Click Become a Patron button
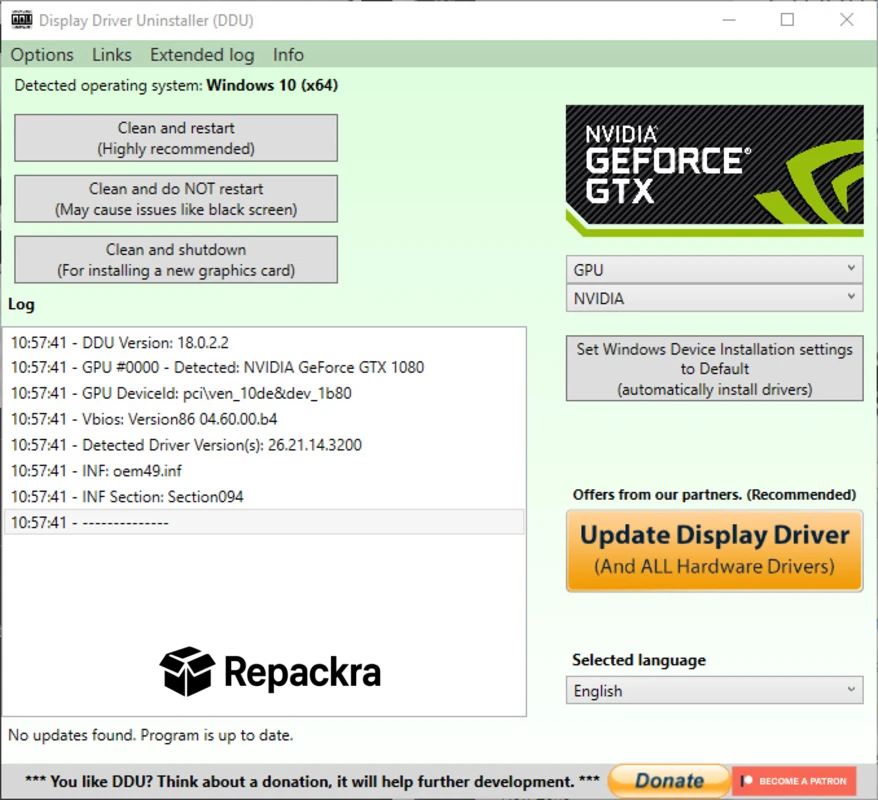The image size is (878, 800). click(794, 780)
